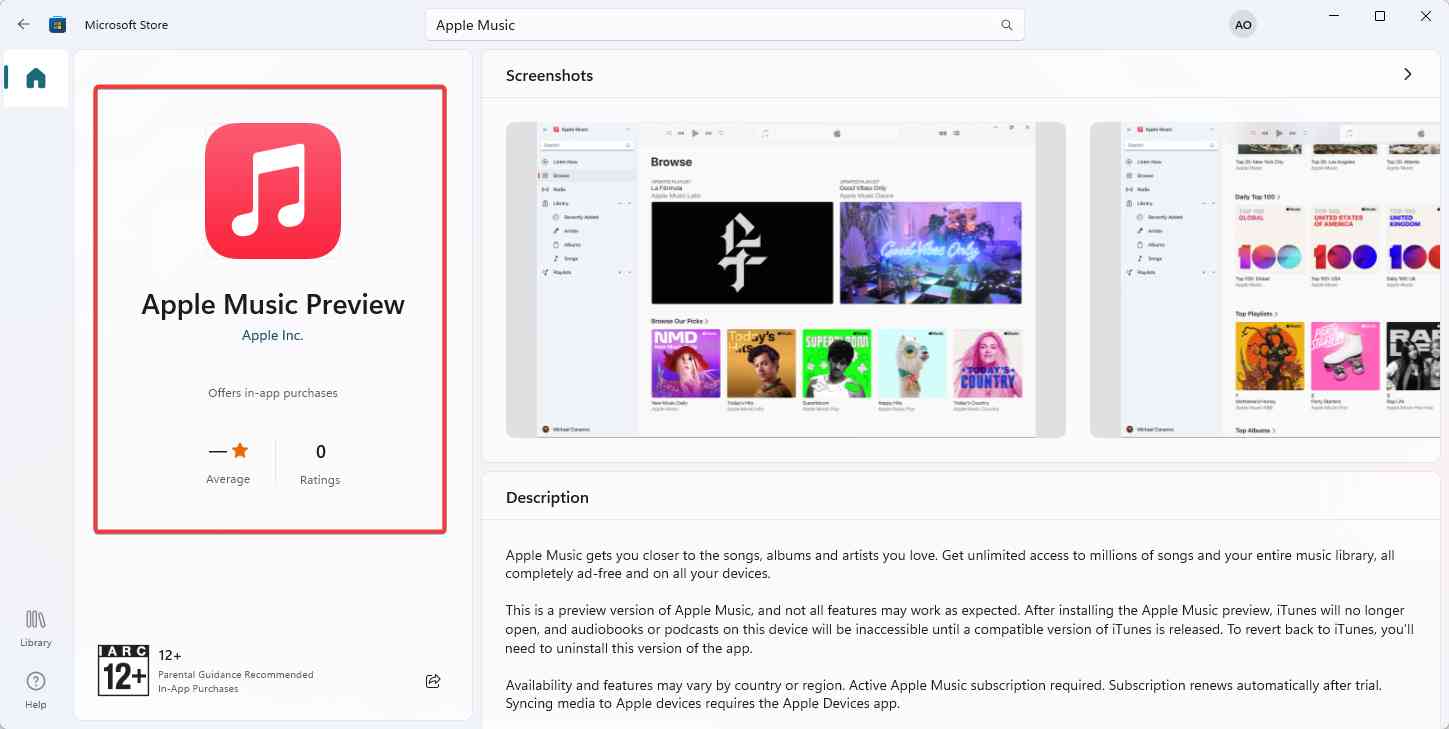Viewport: 1449px width, 729px height.
Task: Click the Screenshots heading
Action: [x=549, y=76]
